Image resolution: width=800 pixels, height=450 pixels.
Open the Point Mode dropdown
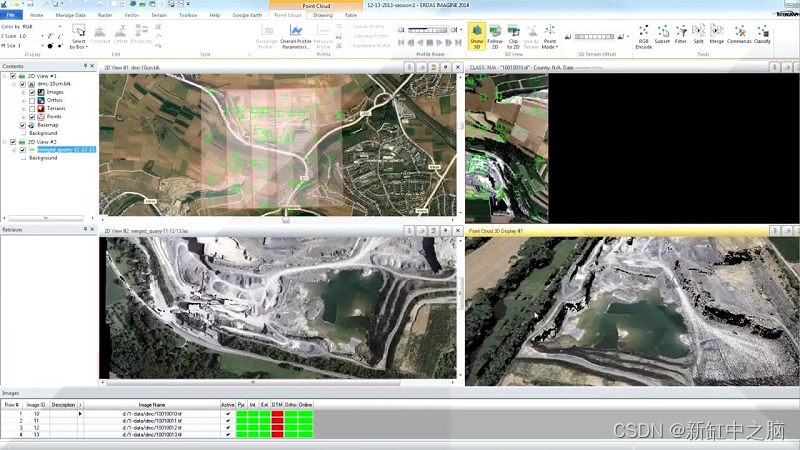coord(549,36)
